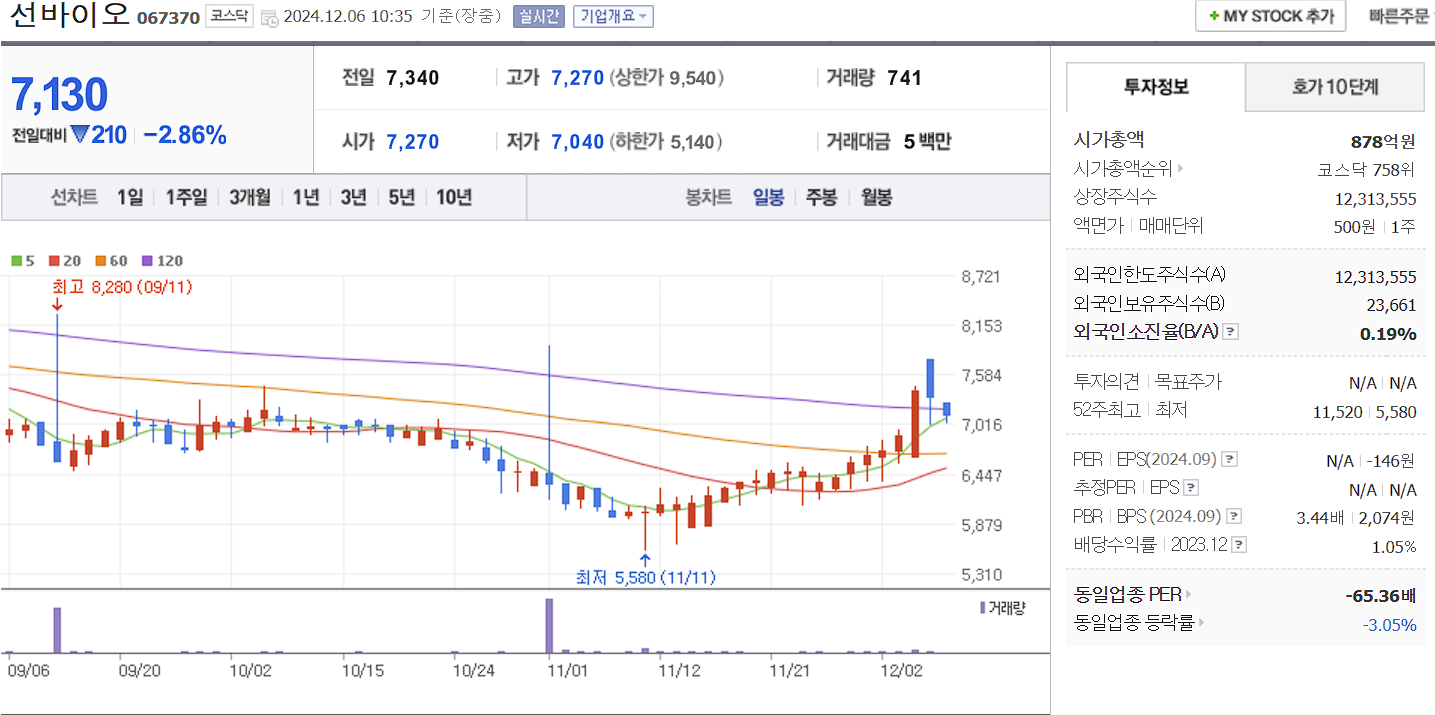Screen dimensions: 1435x715
Task: Click the green 5-day moving average legend
Action: click(22, 261)
